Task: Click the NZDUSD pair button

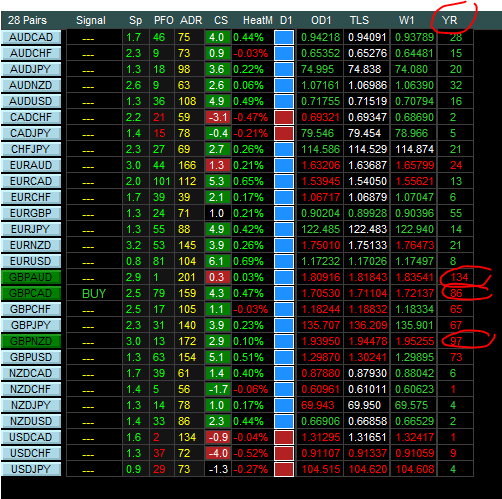Action: tap(31, 421)
